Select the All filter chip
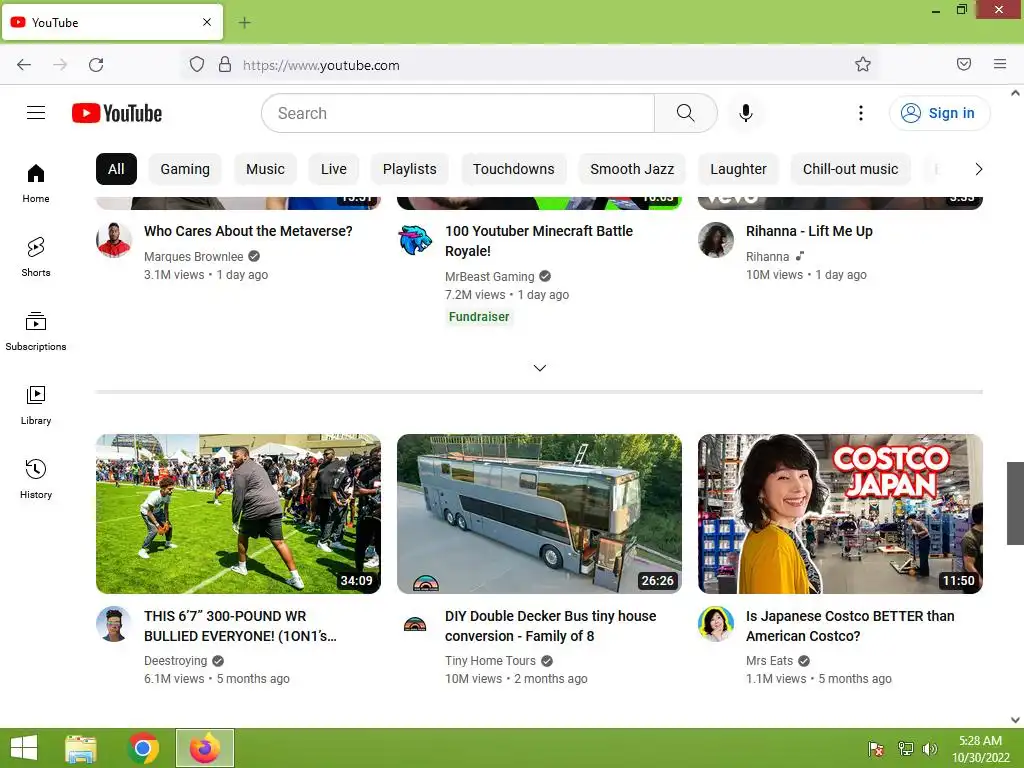Screen dimensions: 1024x768 pyautogui.click(x=116, y=169)
